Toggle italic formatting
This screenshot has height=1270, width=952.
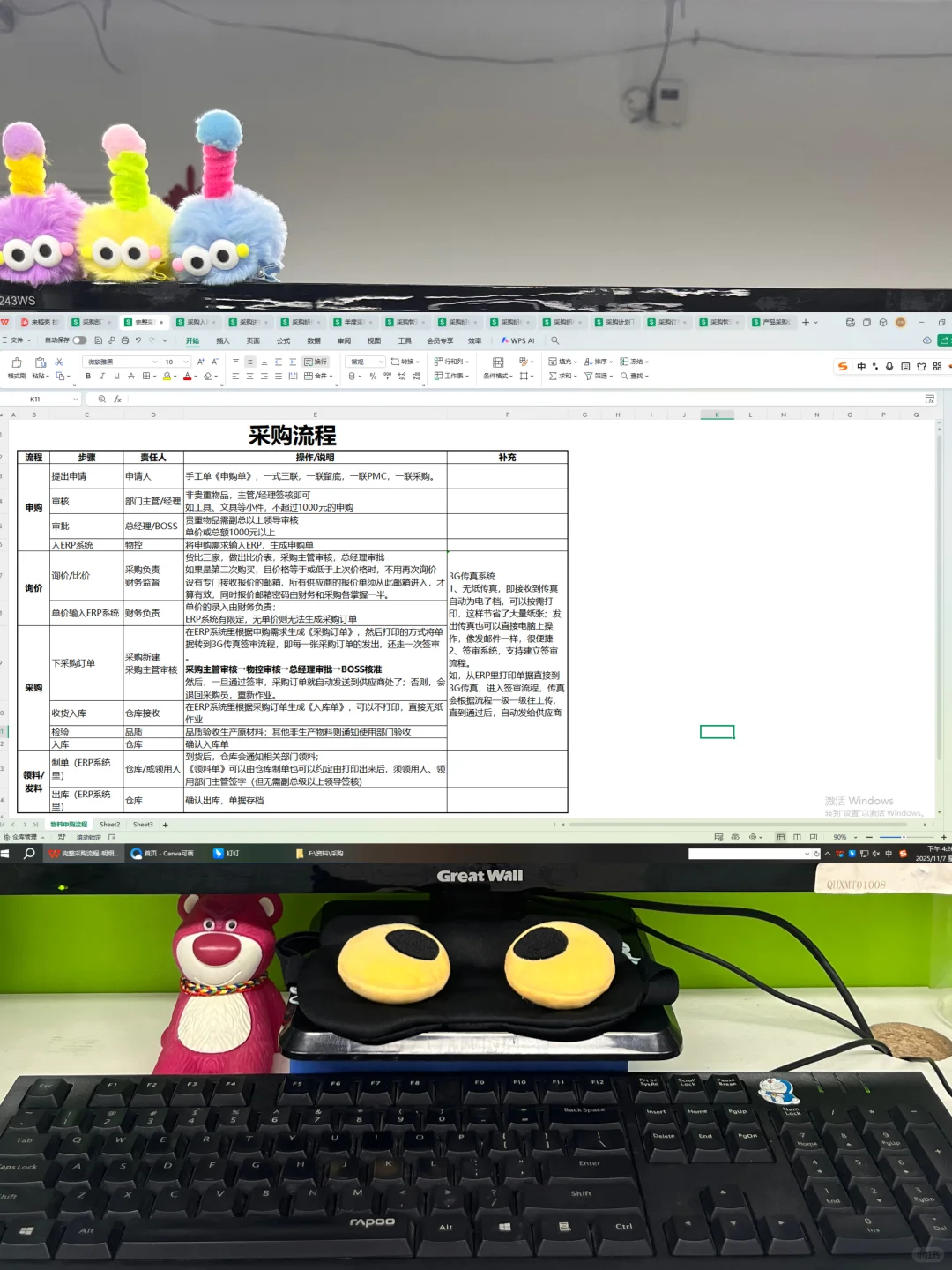102,376
